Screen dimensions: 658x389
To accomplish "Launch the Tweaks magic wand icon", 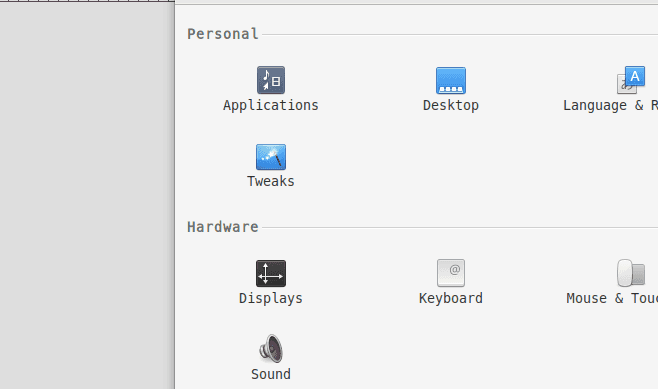I will pos(271,157).
